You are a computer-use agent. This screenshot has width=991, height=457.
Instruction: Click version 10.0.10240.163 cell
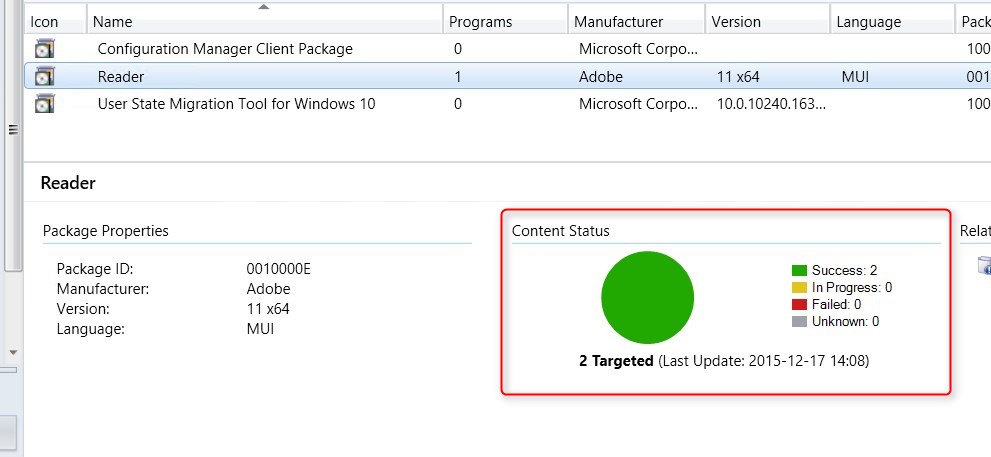(x=771, y=104)
